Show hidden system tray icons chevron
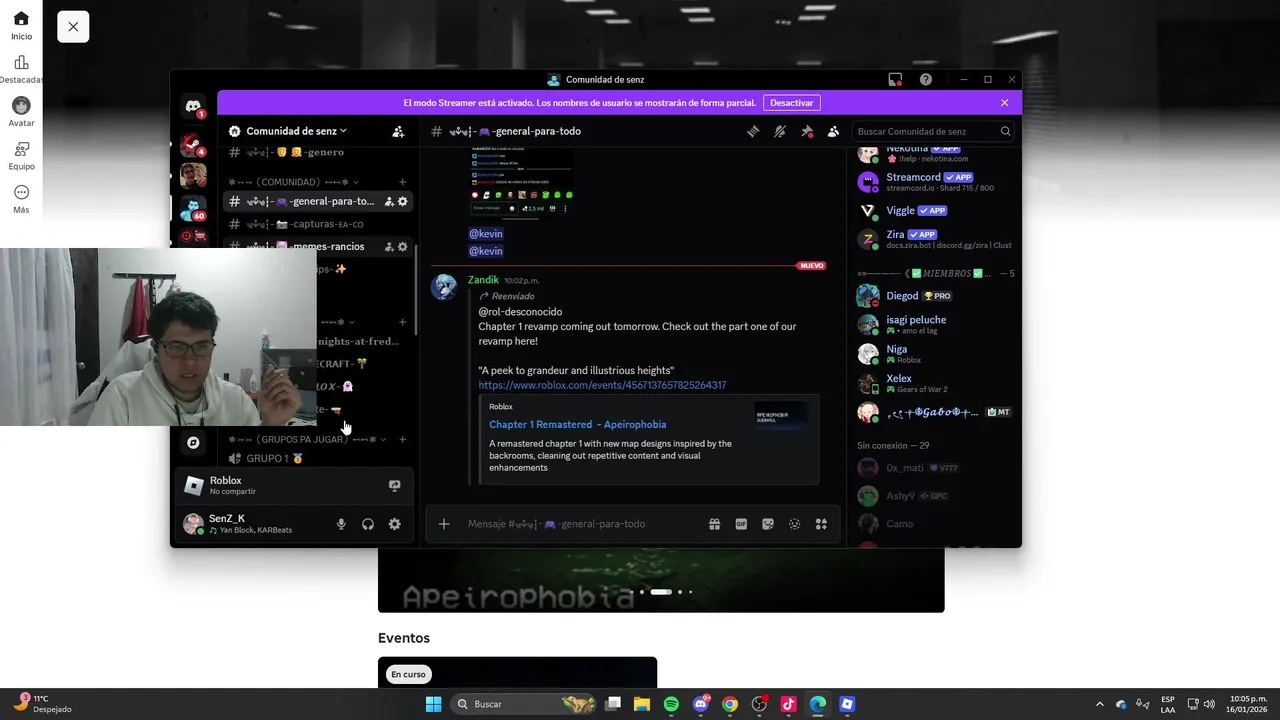The height and width of the screenshot is (720, 1280). point(1100,704)
